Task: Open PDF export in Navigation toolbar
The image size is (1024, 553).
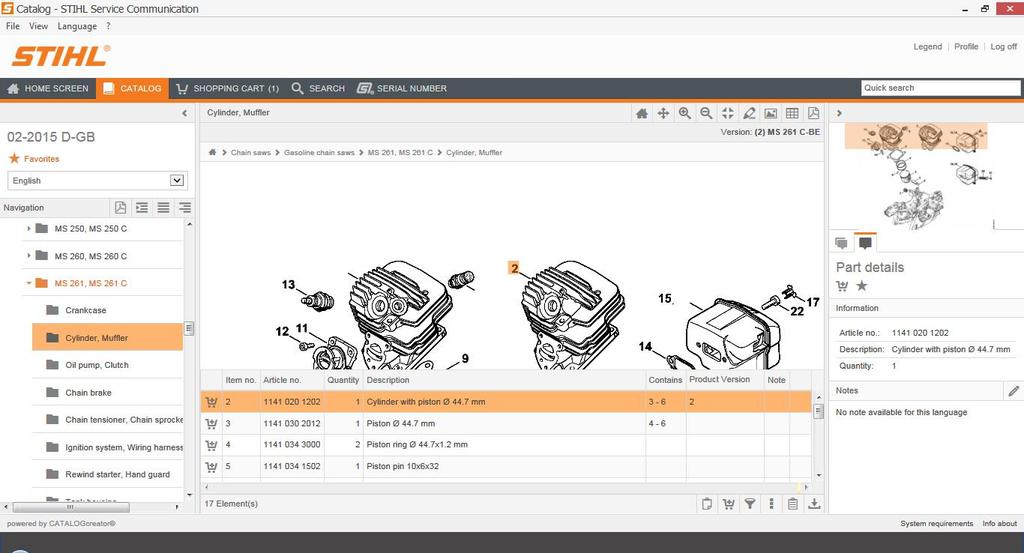Action: pyautogui.click(x=120, y=208)
